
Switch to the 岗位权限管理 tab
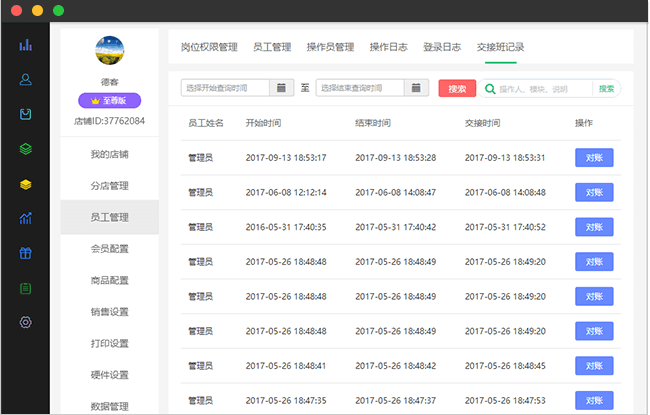point(209,47)
